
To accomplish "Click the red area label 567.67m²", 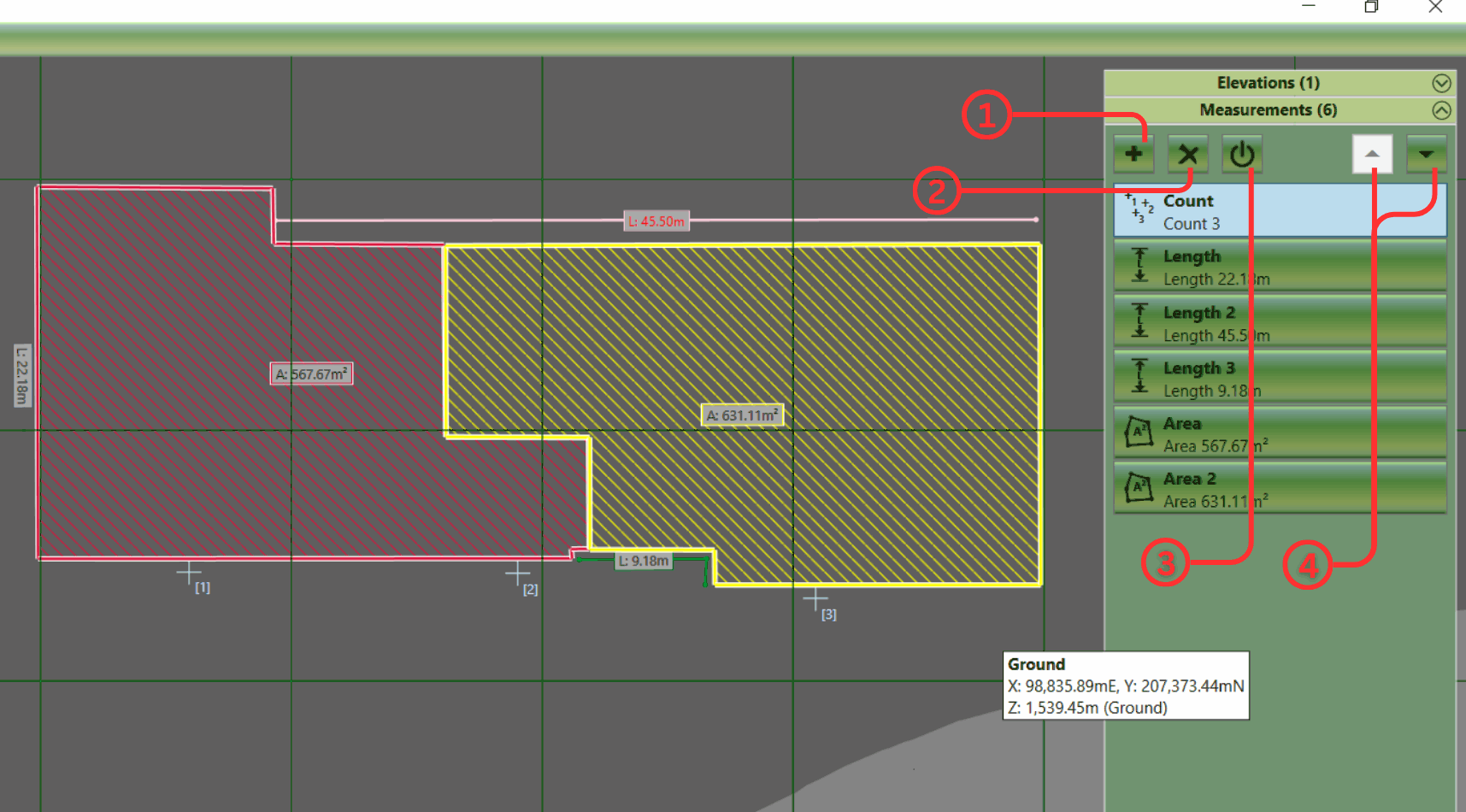I will (x=311, y=374).
